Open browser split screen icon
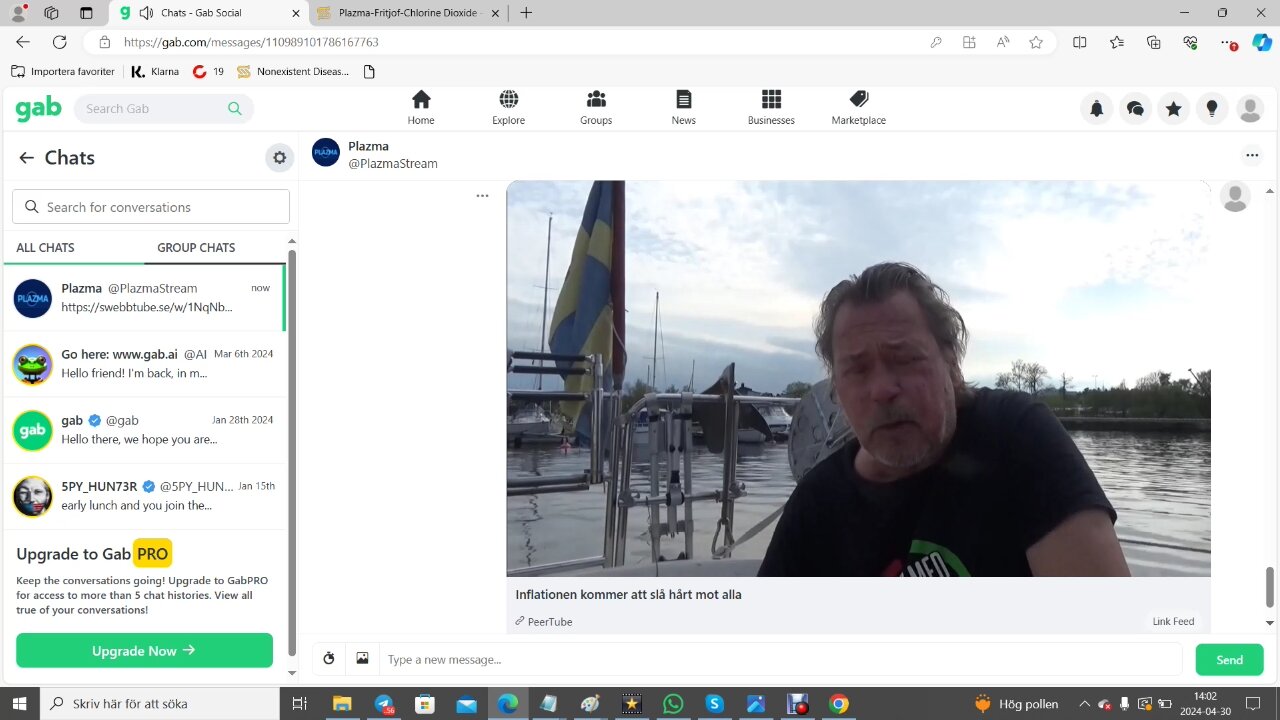This screenshot has width=1280, height=720. point(1080,42)
